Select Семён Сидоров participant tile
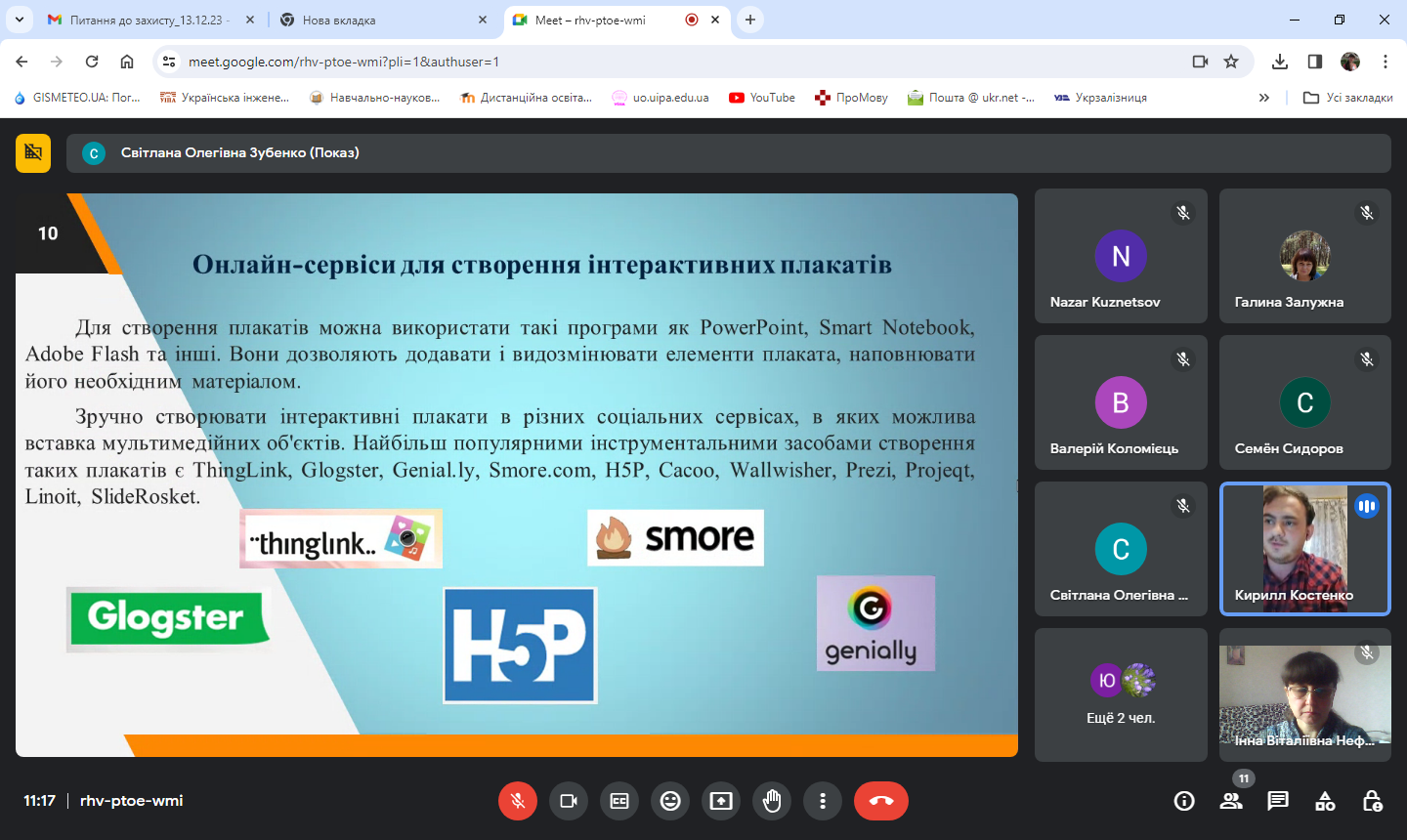This screenshot has height=840, width=1407. pyautogui.click(x=1305, y=402)
